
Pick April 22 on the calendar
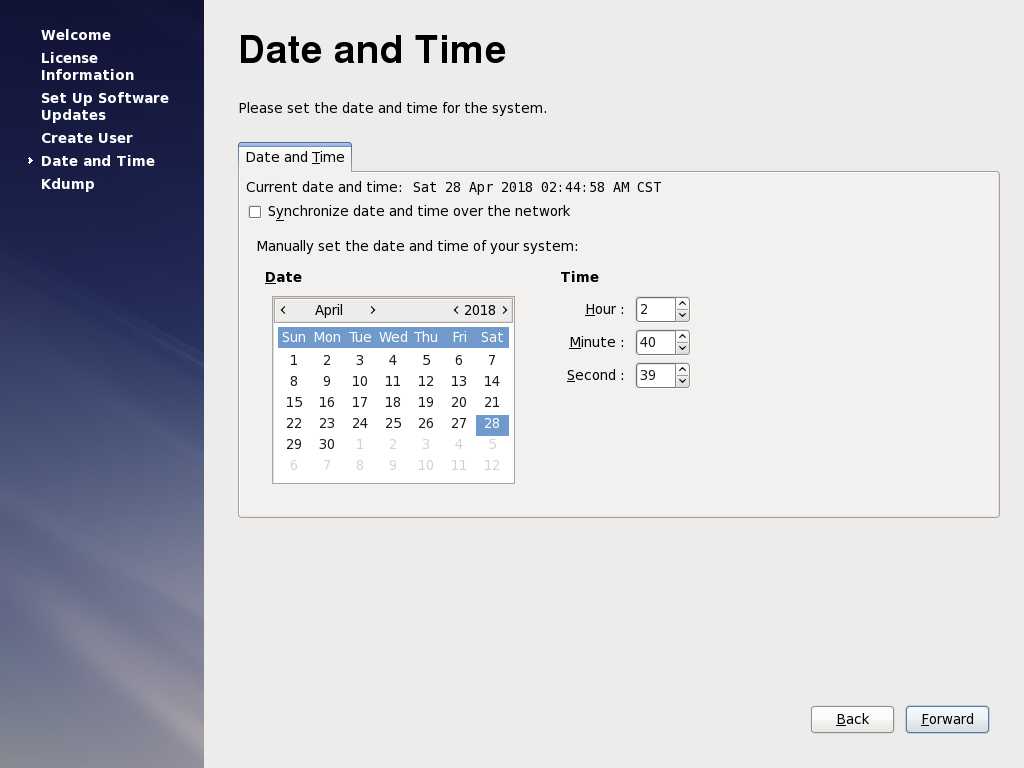tap(294, 424)
